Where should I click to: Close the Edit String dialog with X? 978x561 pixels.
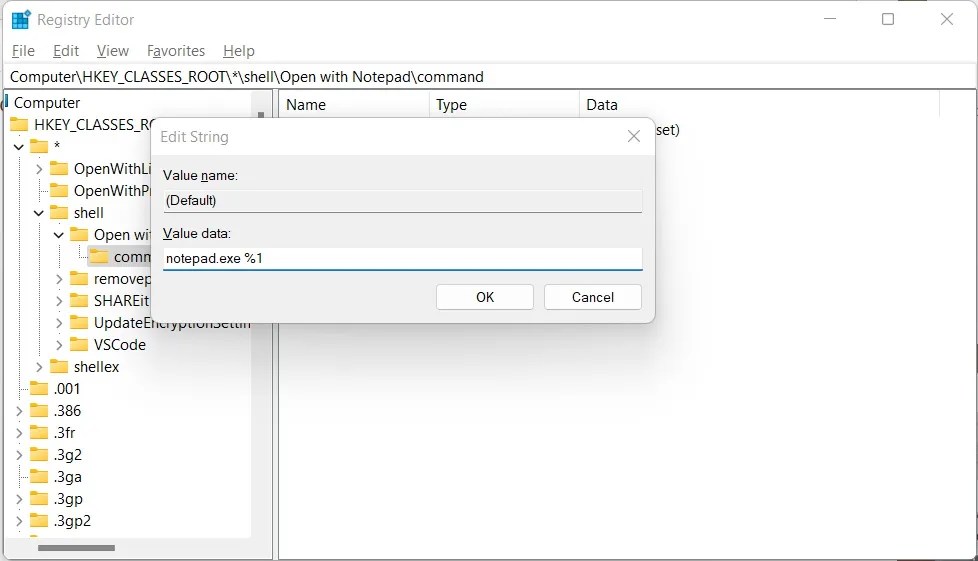(634, 136)
